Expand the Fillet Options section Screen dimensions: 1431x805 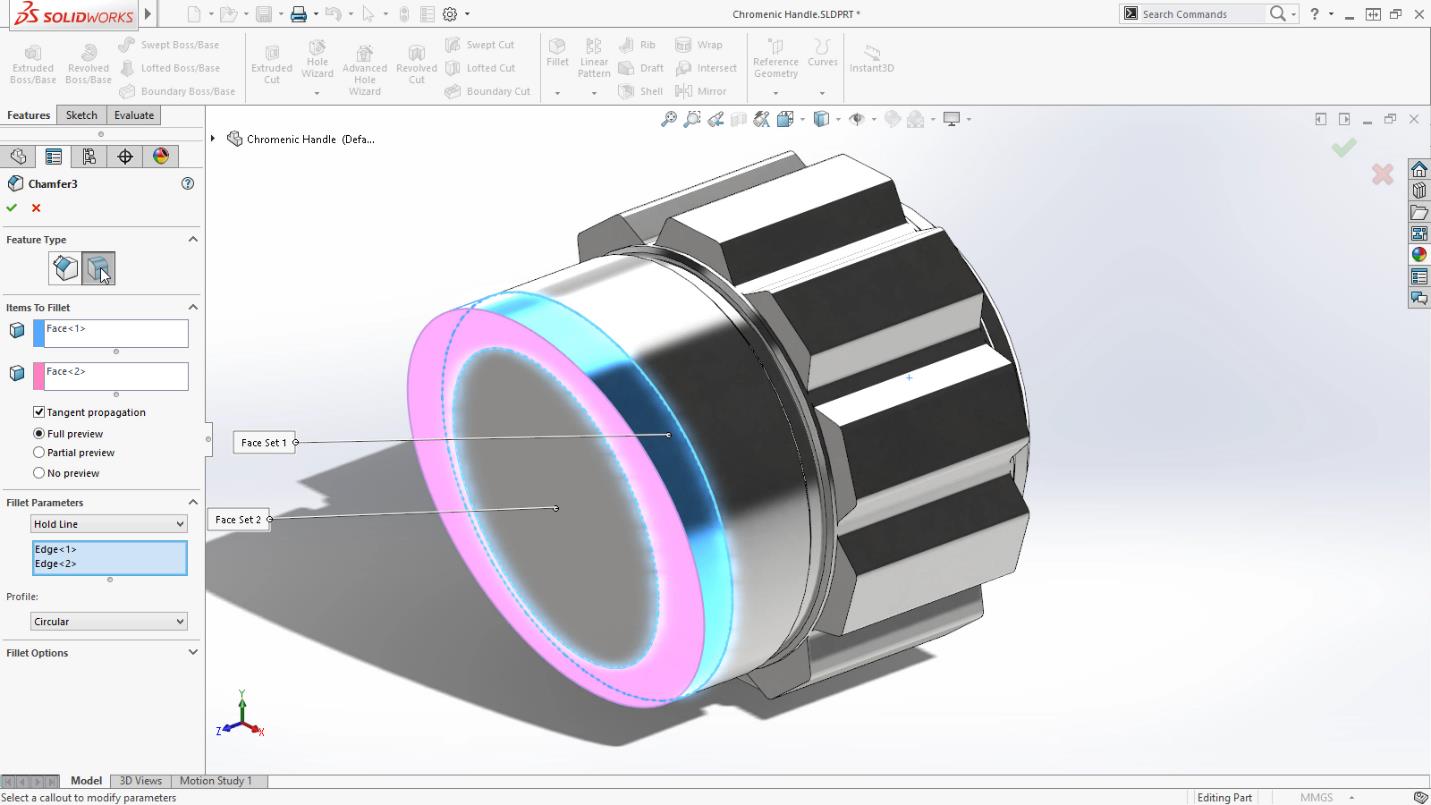[x=192, y=652]
